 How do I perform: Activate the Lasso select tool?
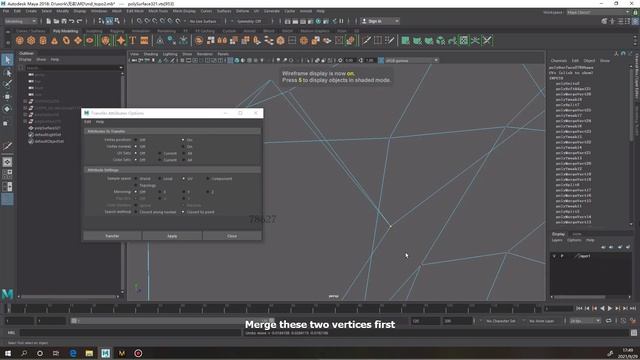[x=7, y=73]
